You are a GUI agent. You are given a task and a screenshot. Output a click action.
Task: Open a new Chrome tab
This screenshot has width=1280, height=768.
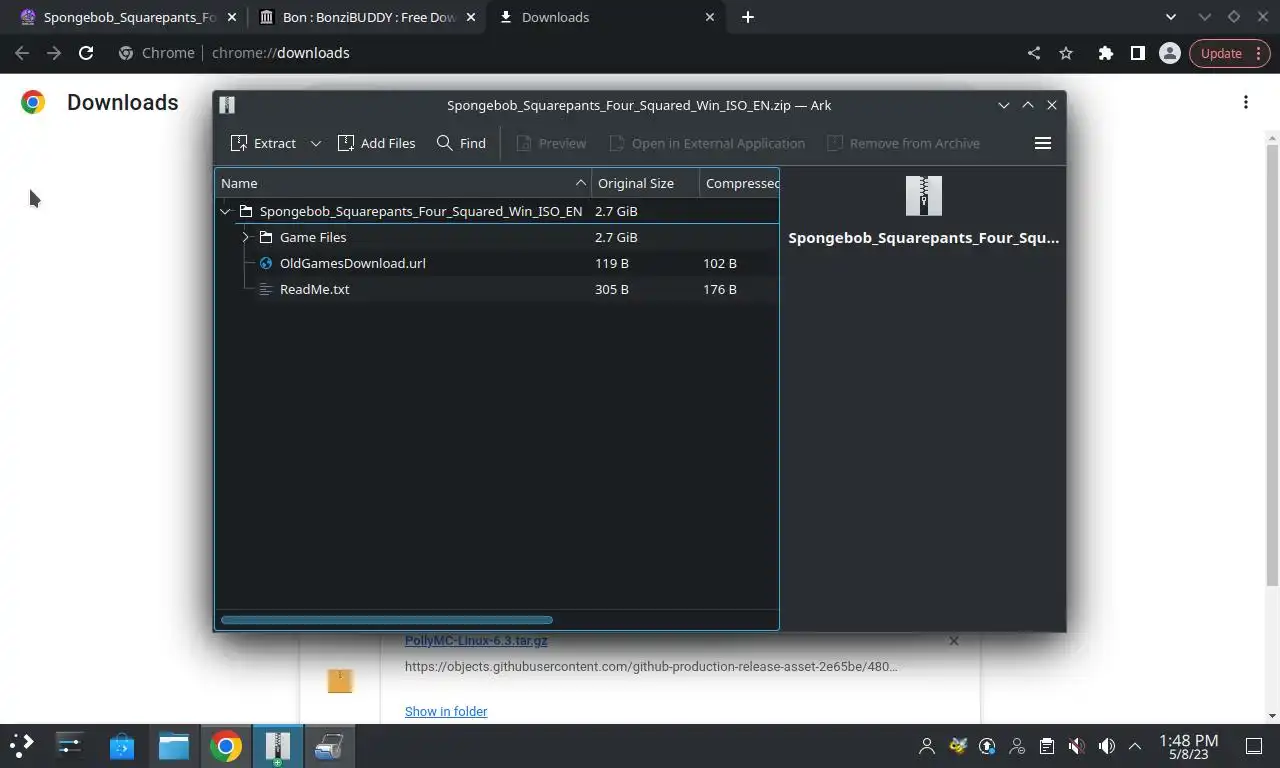(748, 17)
